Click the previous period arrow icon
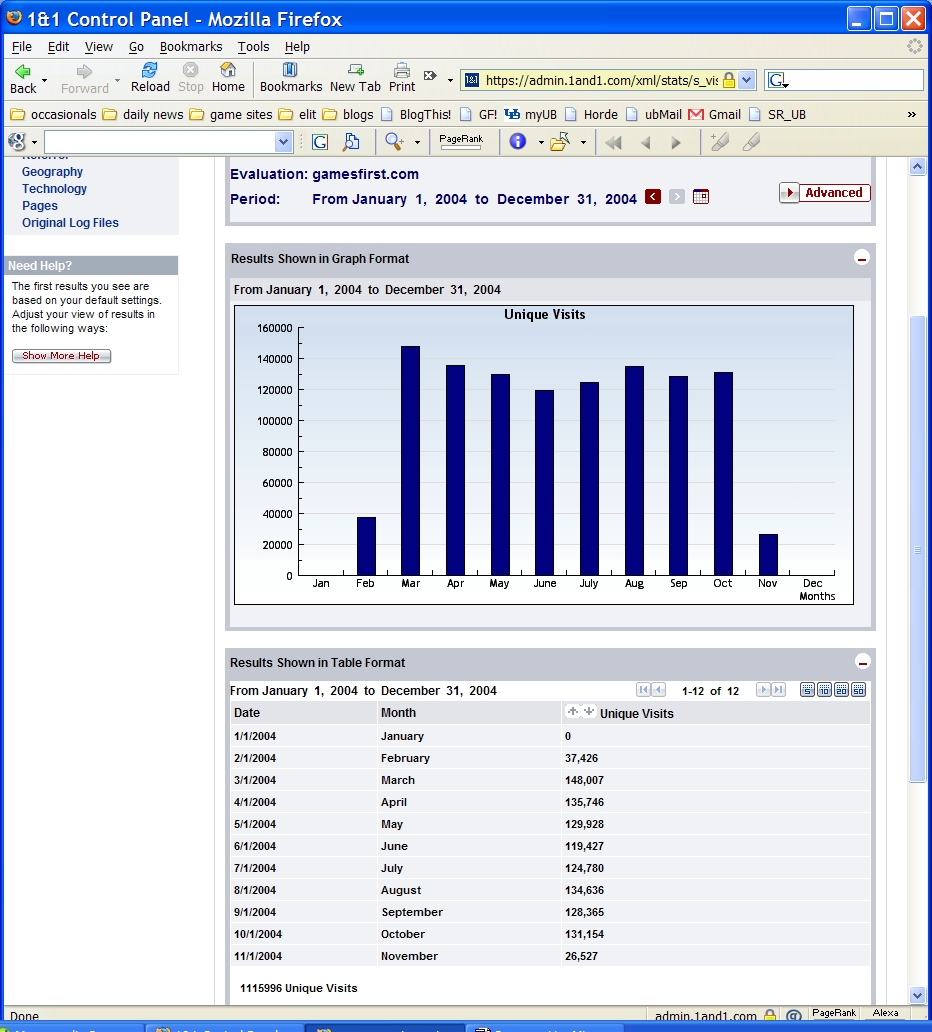Screen dimensions: 932x1032 click(x=653, y=197)
